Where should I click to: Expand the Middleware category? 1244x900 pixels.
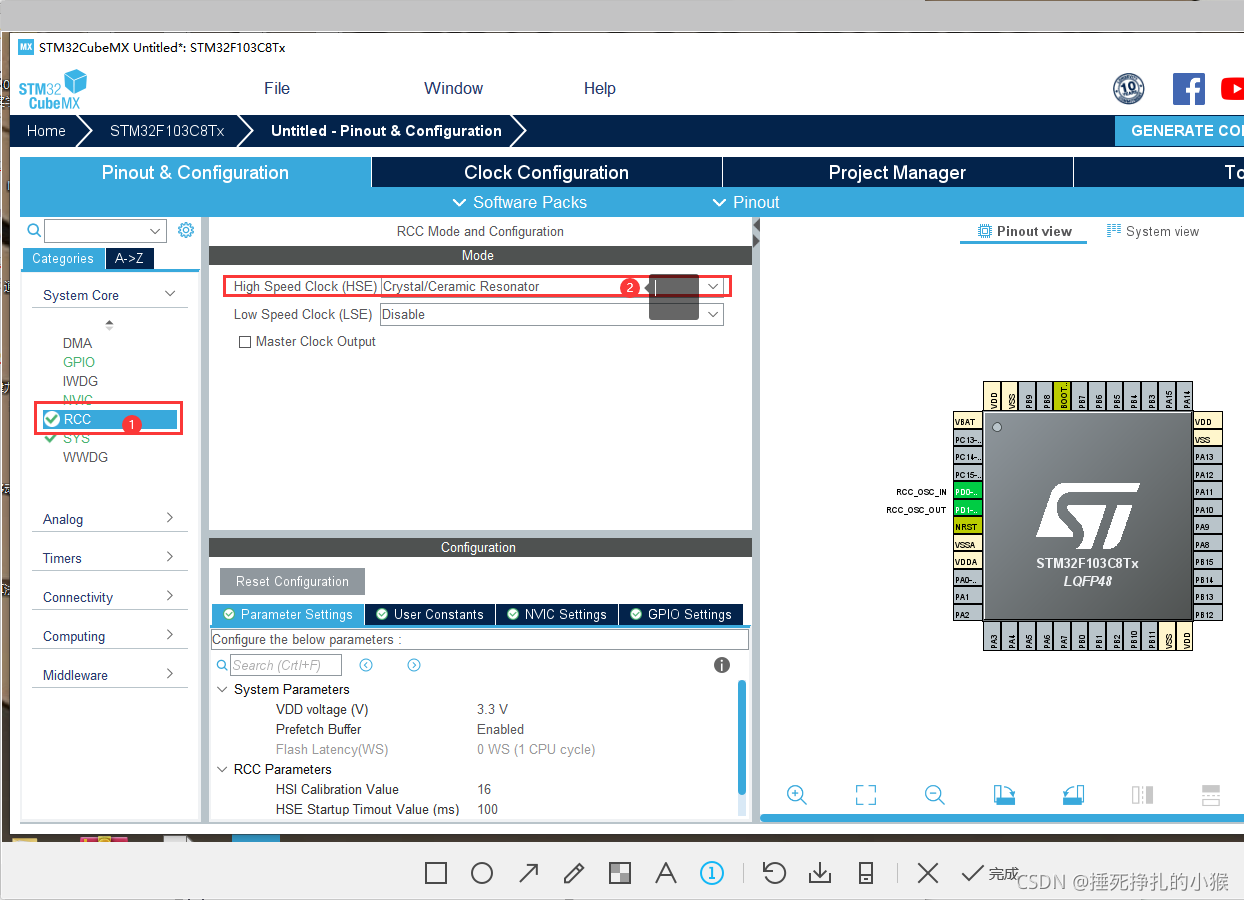[170, 674]
